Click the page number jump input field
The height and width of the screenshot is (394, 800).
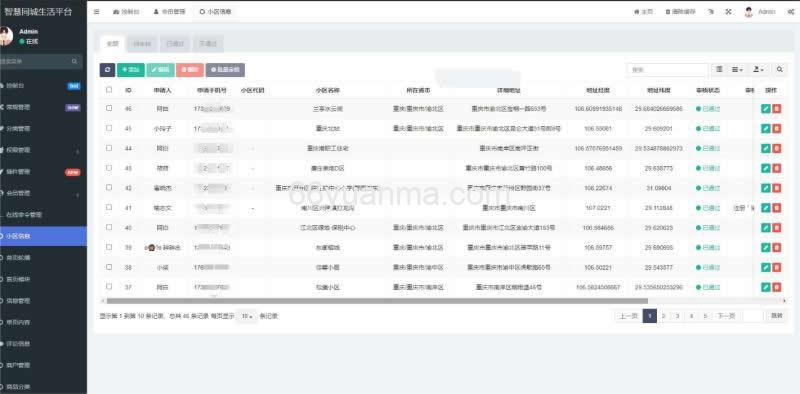coord(753,316)
